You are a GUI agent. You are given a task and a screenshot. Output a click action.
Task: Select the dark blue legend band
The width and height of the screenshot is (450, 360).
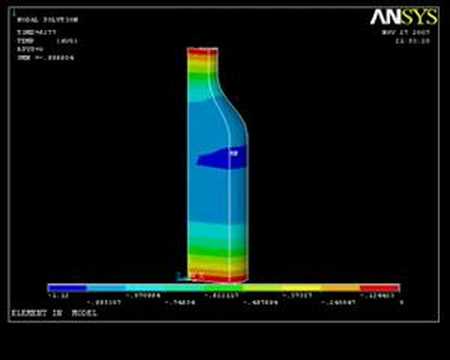(67, 288)
